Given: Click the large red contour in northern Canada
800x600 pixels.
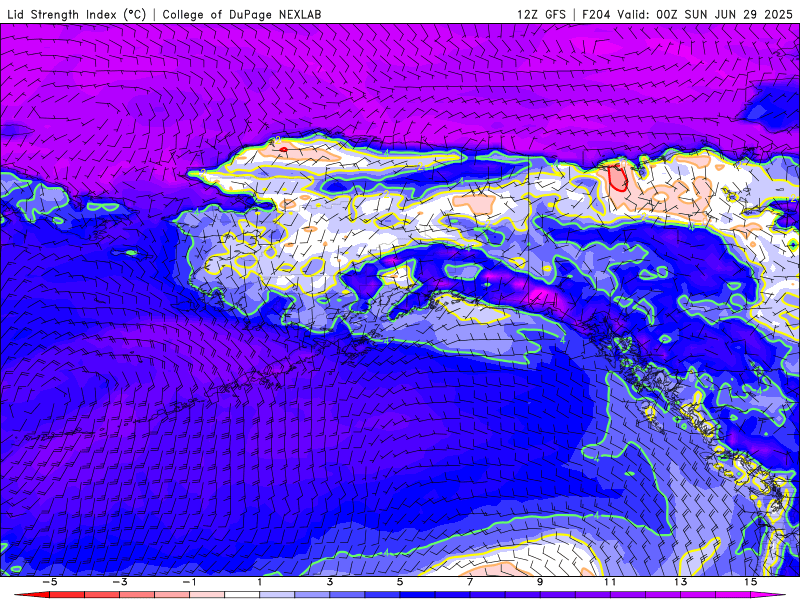Looking at the screenshot, I should 617,177.
